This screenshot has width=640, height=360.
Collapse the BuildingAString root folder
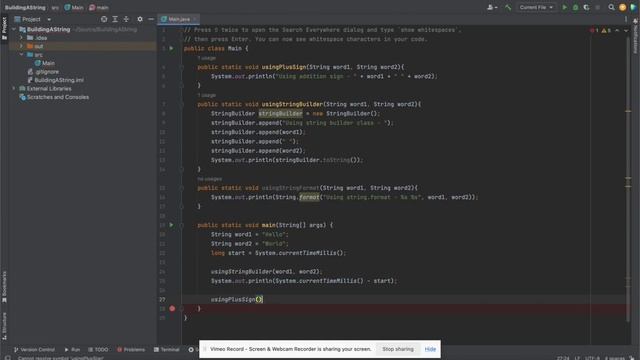(x=14, y=29)
